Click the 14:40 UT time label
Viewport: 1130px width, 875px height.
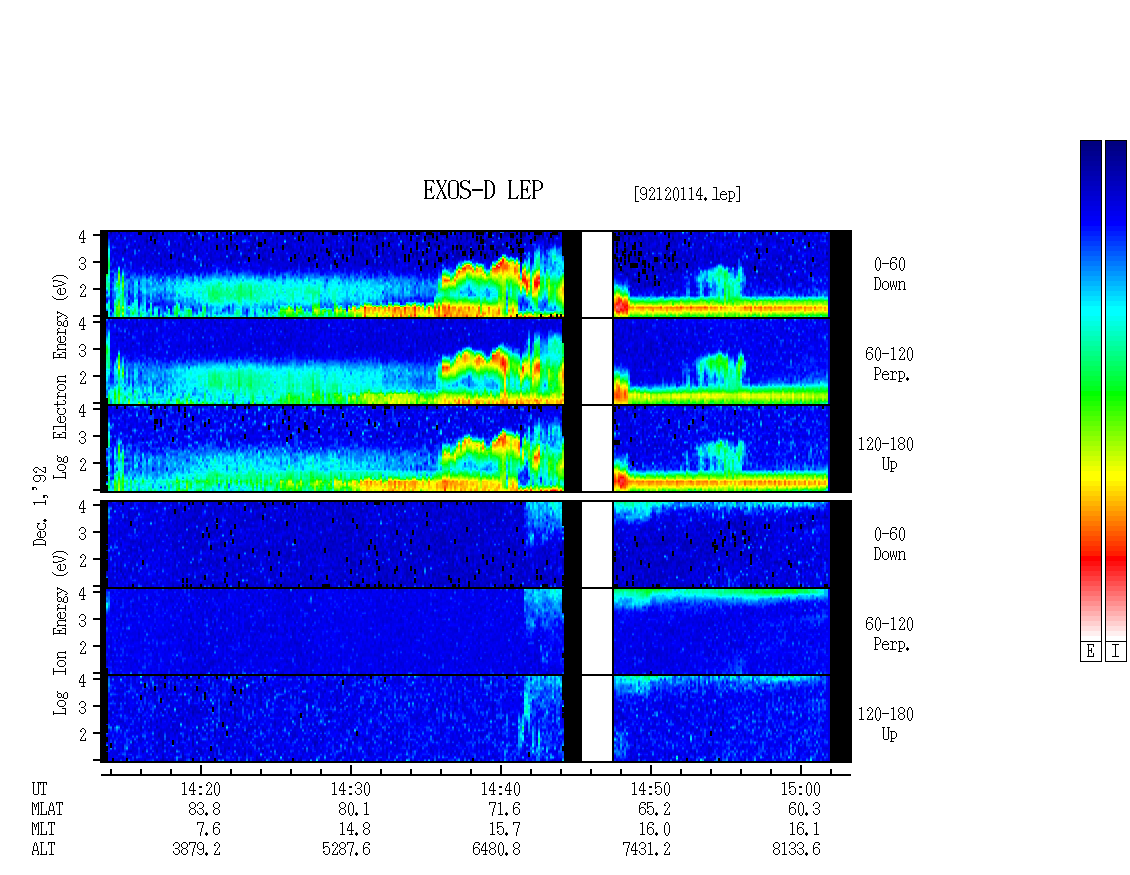click(x=500, y=789)
